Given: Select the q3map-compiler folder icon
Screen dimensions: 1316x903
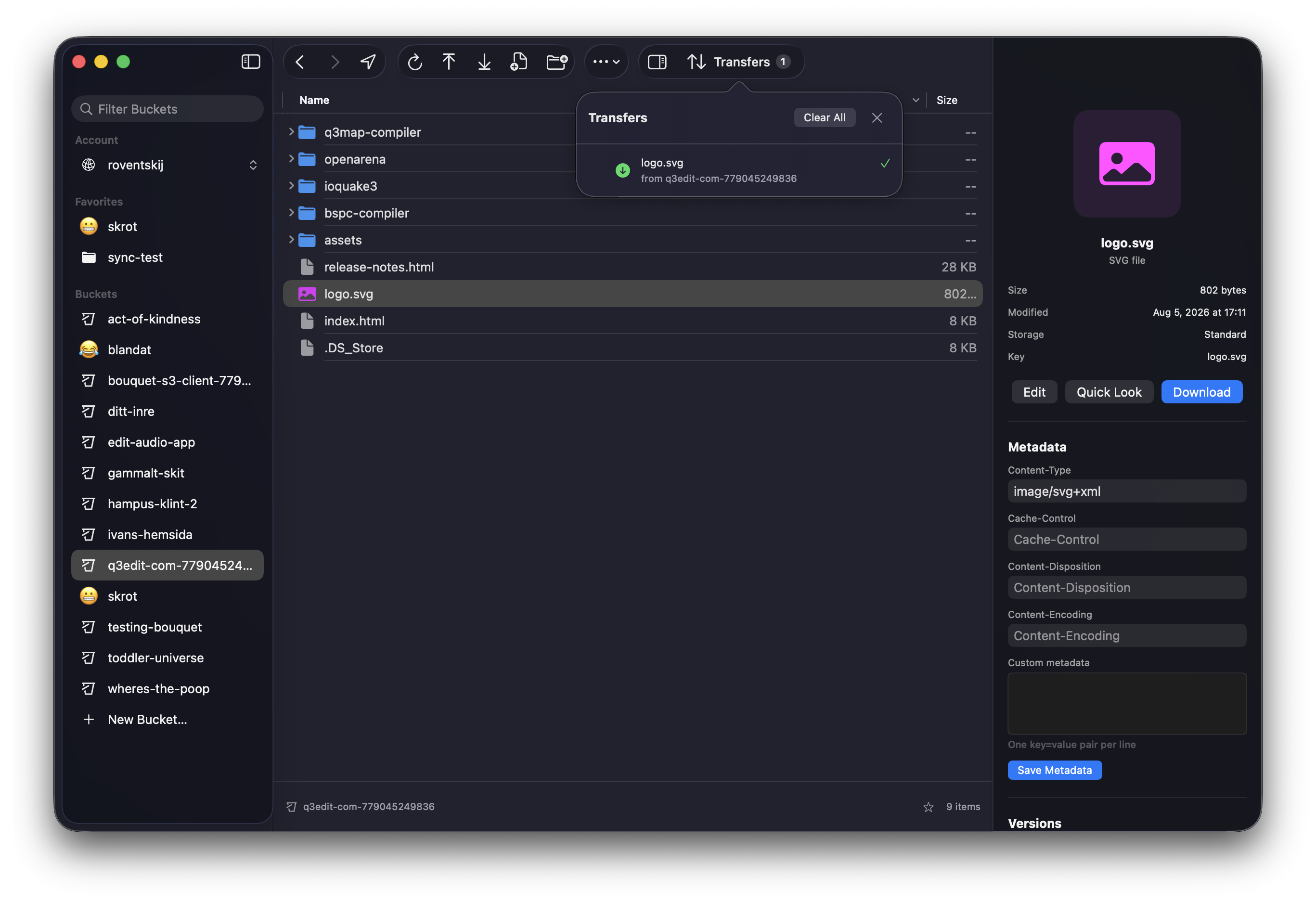Looking at the screenshot, I should click(x=307, y=132).
